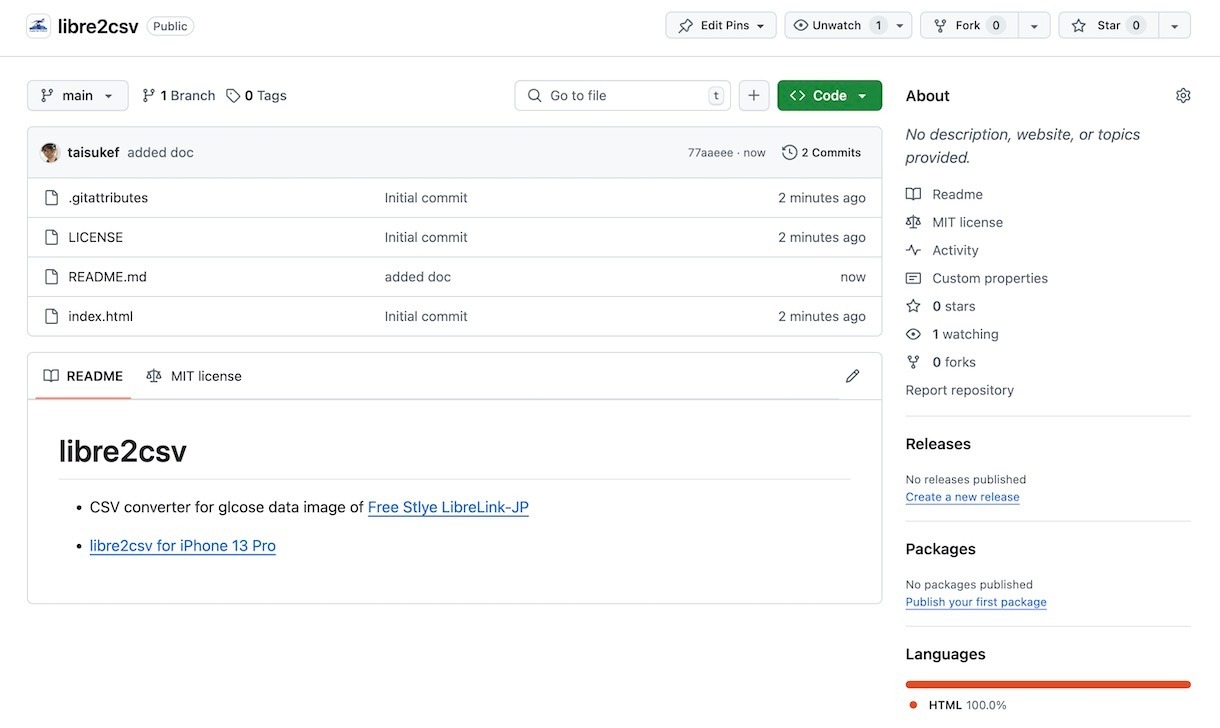Screen dimensions: 1220x728
Task: Click the star icon beside 0 stars
Action: click(913, 306)
